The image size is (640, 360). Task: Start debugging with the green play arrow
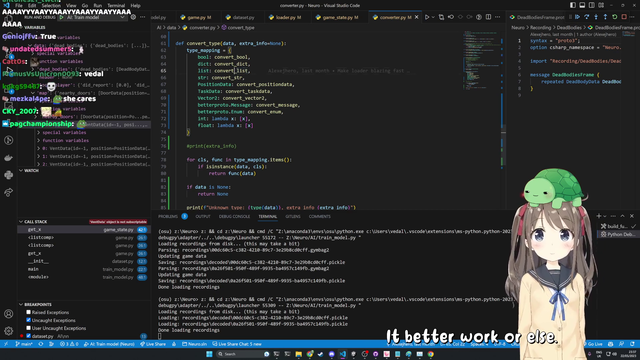[61, 17]
